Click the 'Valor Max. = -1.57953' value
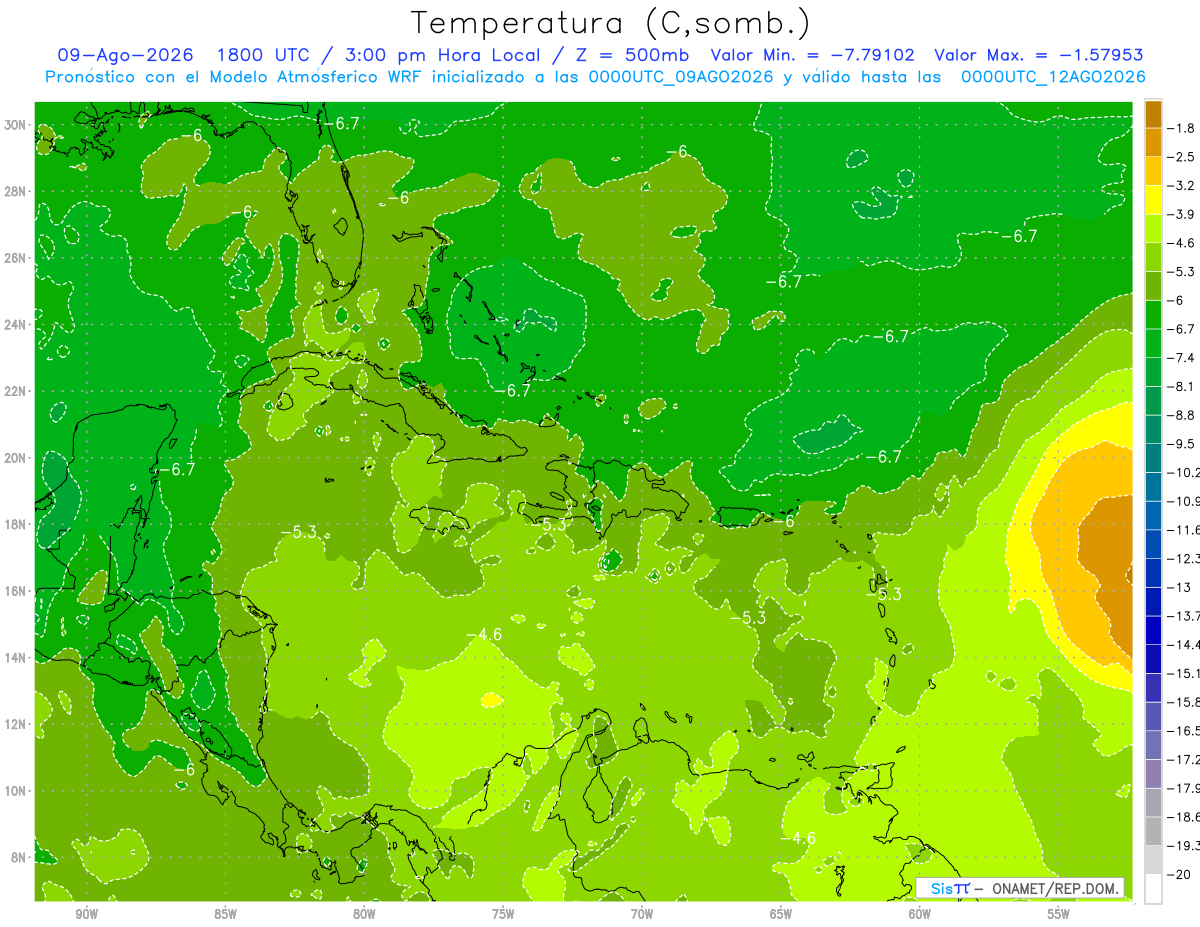The image size is (1200, 927). coord(1038,56)
